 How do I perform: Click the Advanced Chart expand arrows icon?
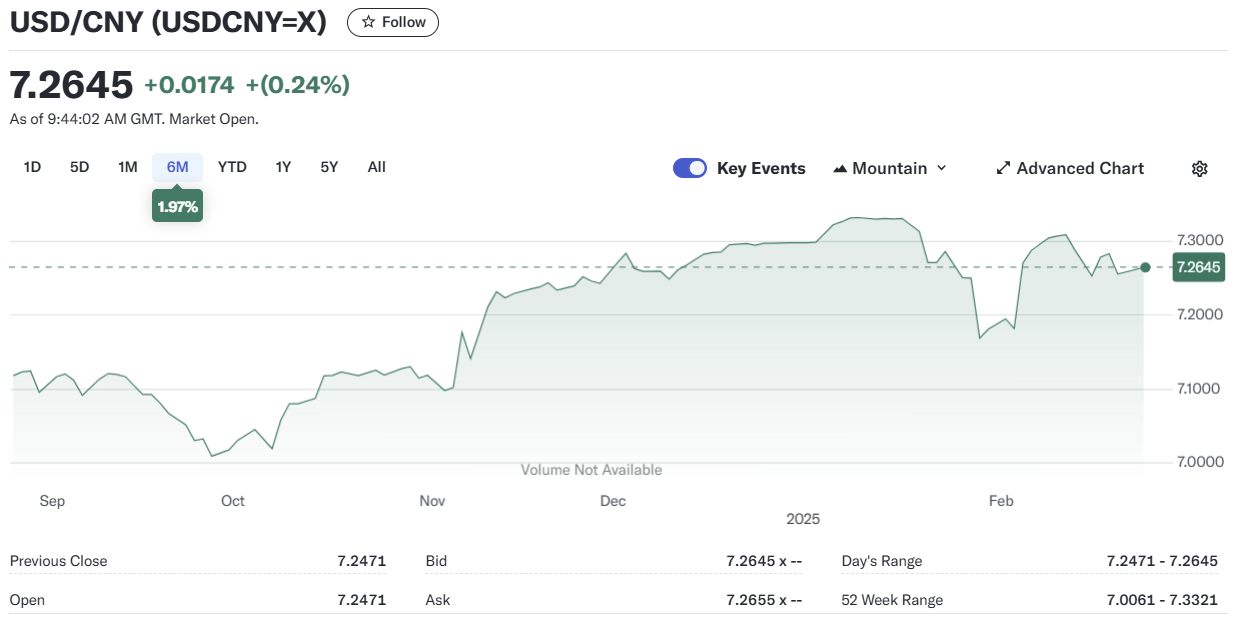1003,169
